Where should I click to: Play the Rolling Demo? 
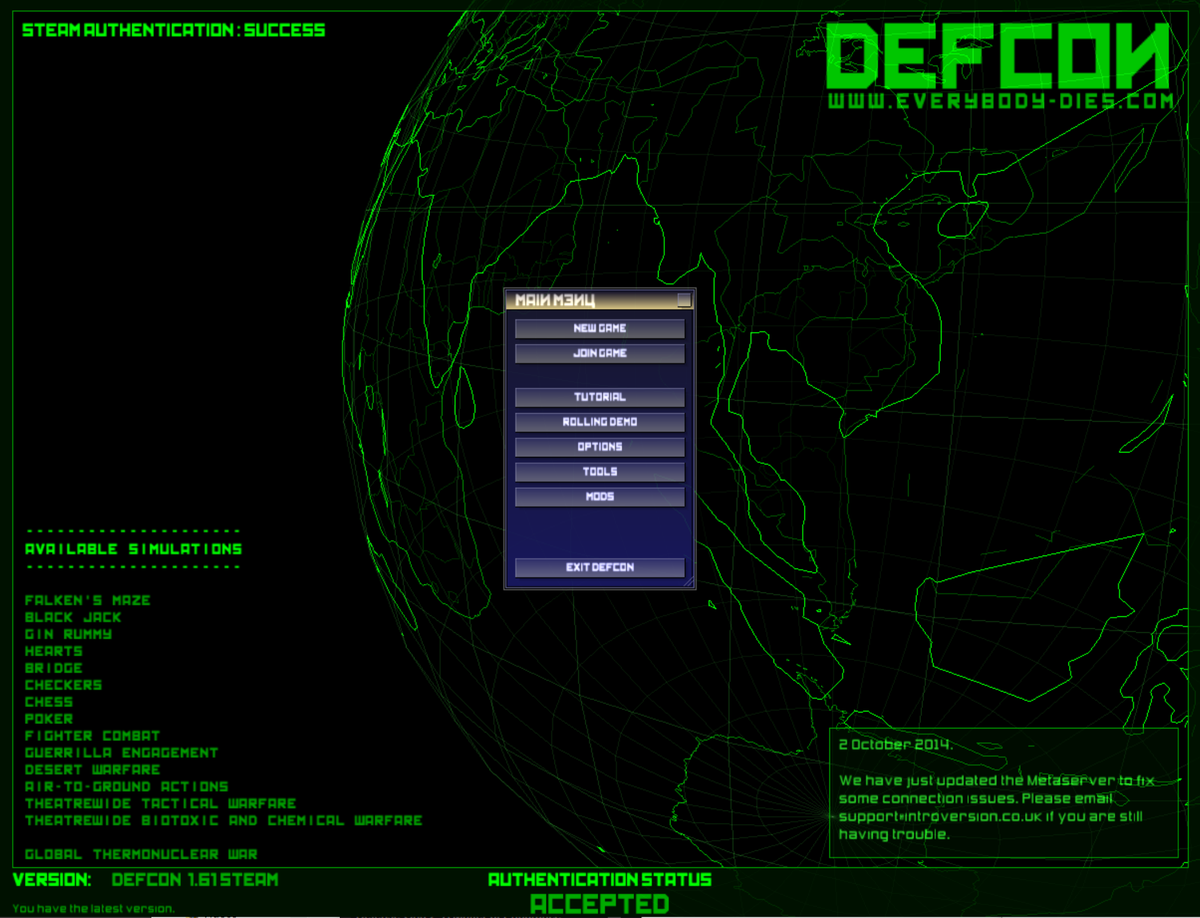coord(600,422)
